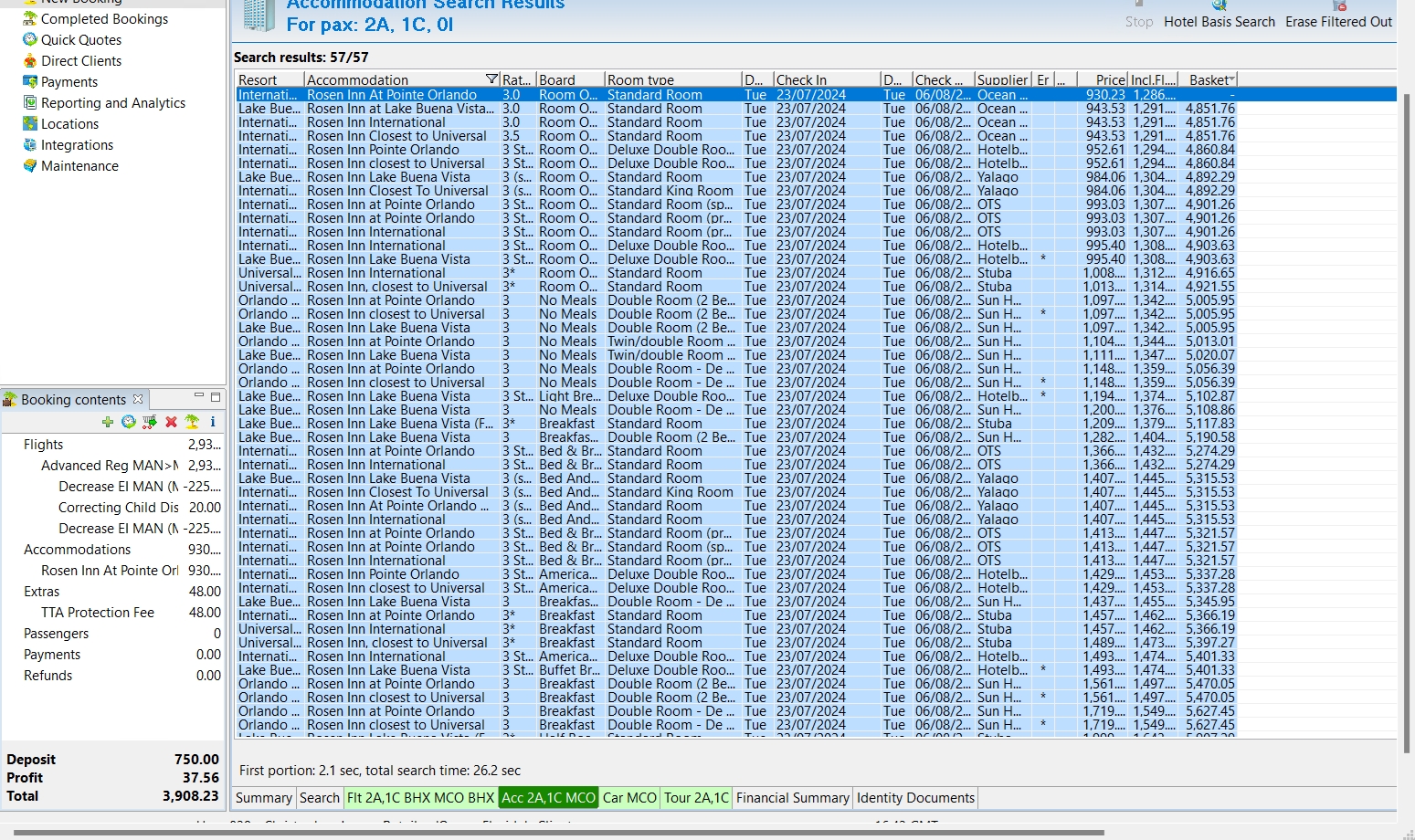Select the Light Breakfast Deluxe Double Room row
1415x840 pixels.
click(736, 396)
